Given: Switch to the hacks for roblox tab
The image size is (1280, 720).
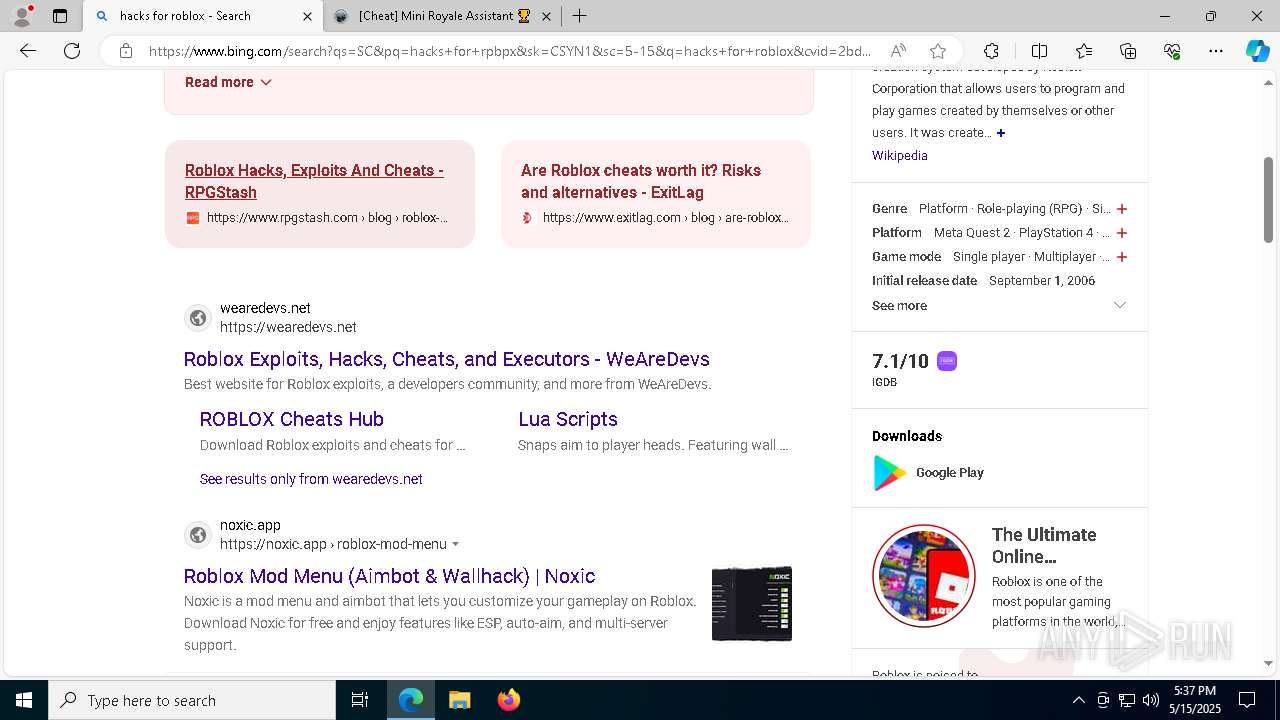Looking at the screenshot, I should [x=202, y=16].
